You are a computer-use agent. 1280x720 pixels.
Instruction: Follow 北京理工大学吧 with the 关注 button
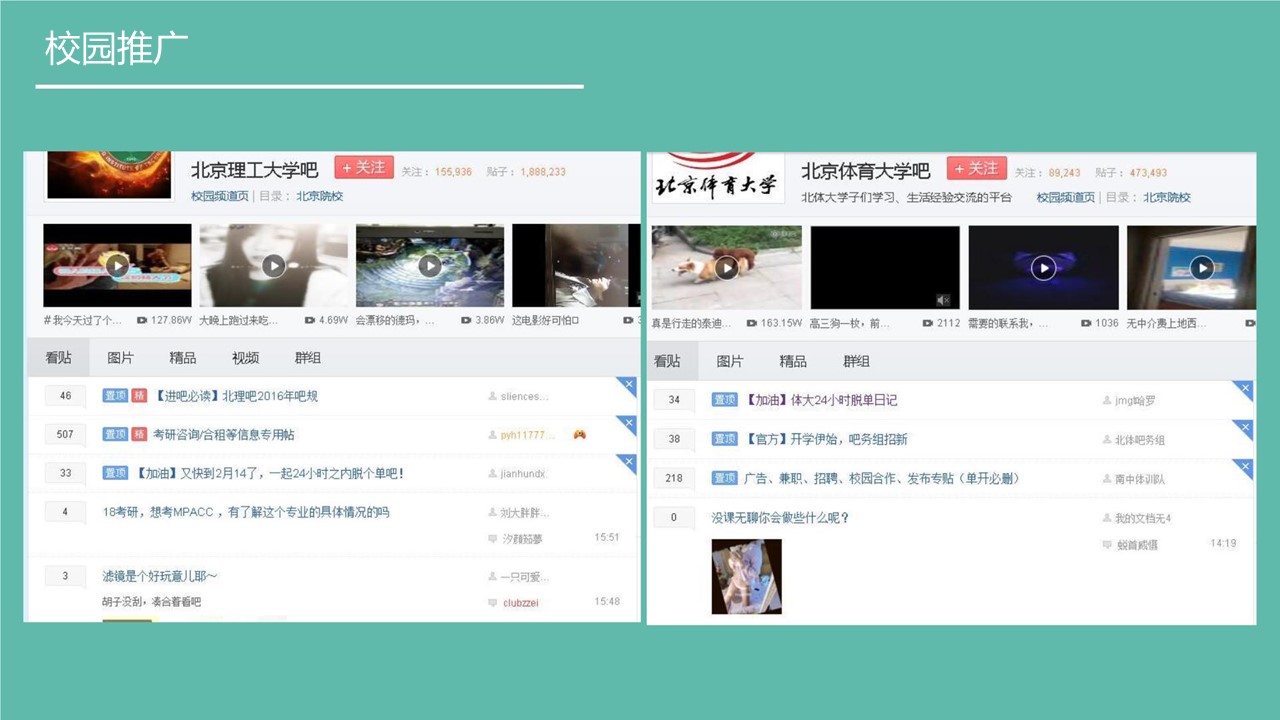tap(364, 168)
